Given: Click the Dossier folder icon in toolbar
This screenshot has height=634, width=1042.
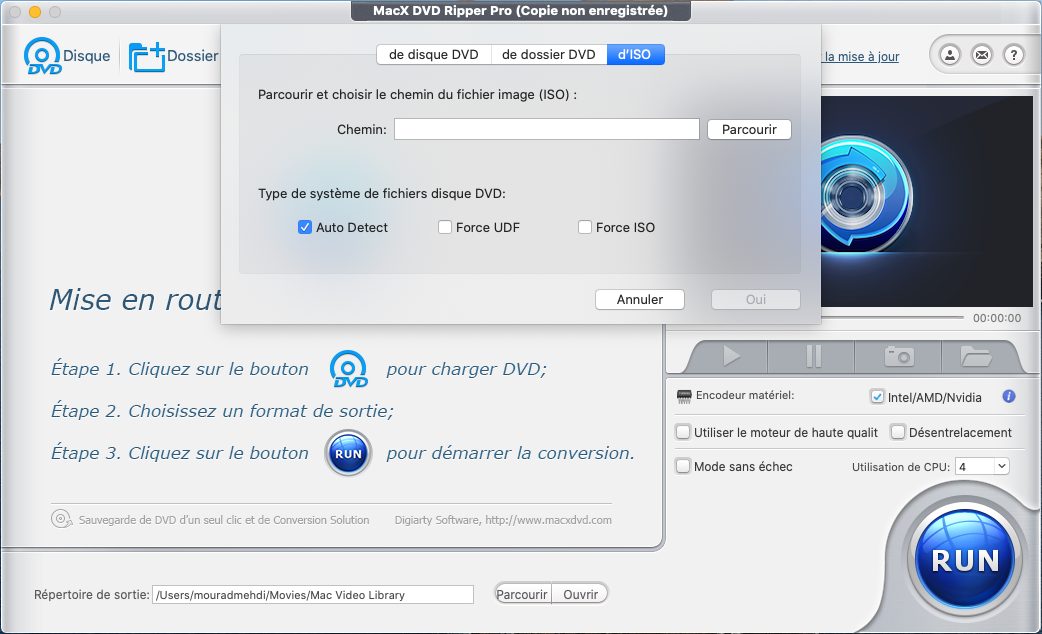Looking at the screenshot, I should pyautogui.click(x=146, y=56).
